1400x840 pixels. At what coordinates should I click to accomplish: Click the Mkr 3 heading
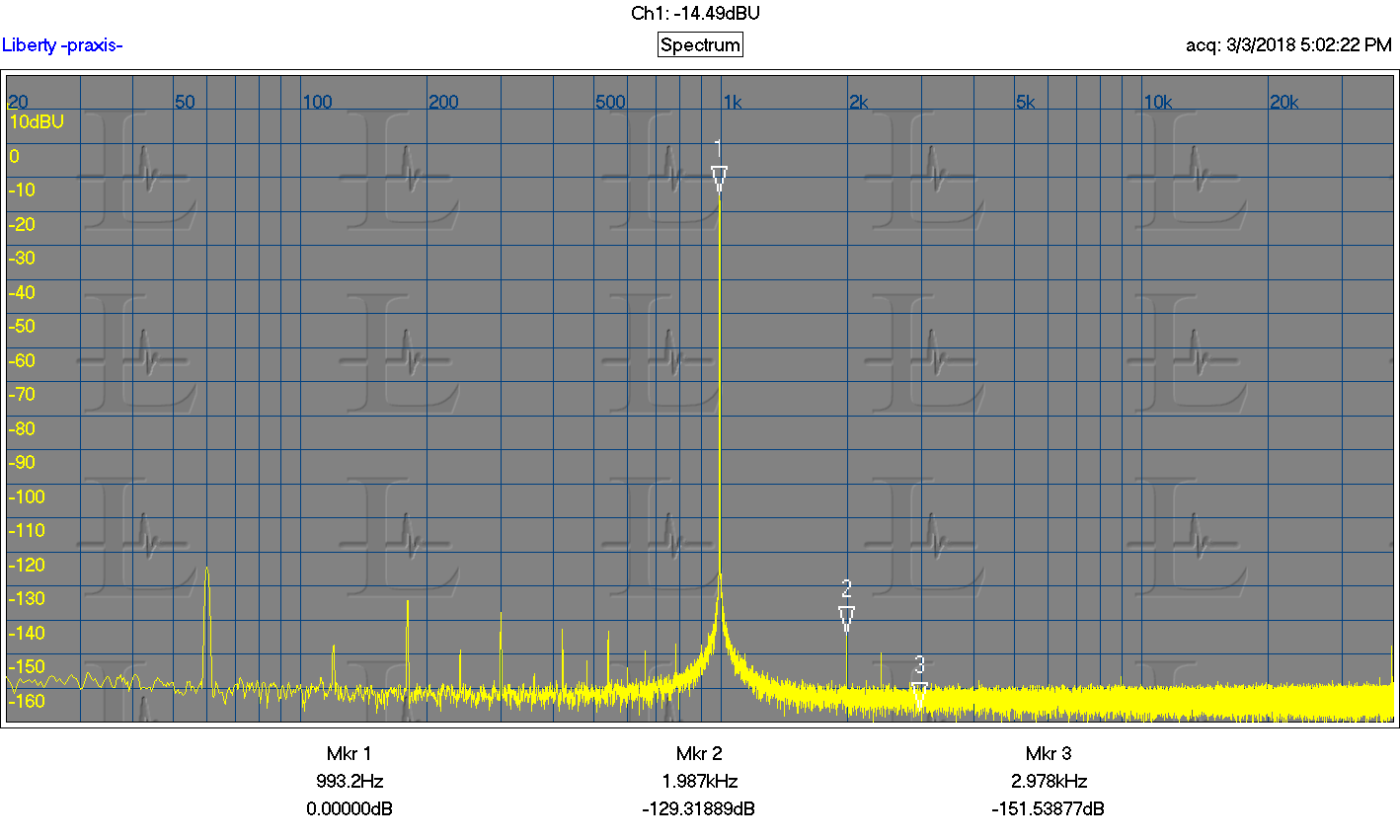pyautogui.click(x=1049, y=754)
